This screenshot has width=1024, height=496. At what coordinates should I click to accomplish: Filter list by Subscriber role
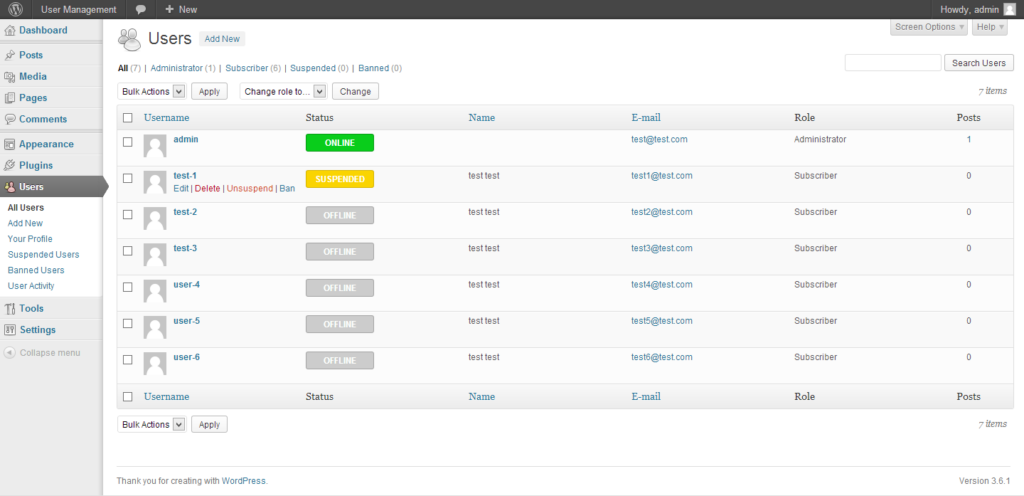[247, 68]
